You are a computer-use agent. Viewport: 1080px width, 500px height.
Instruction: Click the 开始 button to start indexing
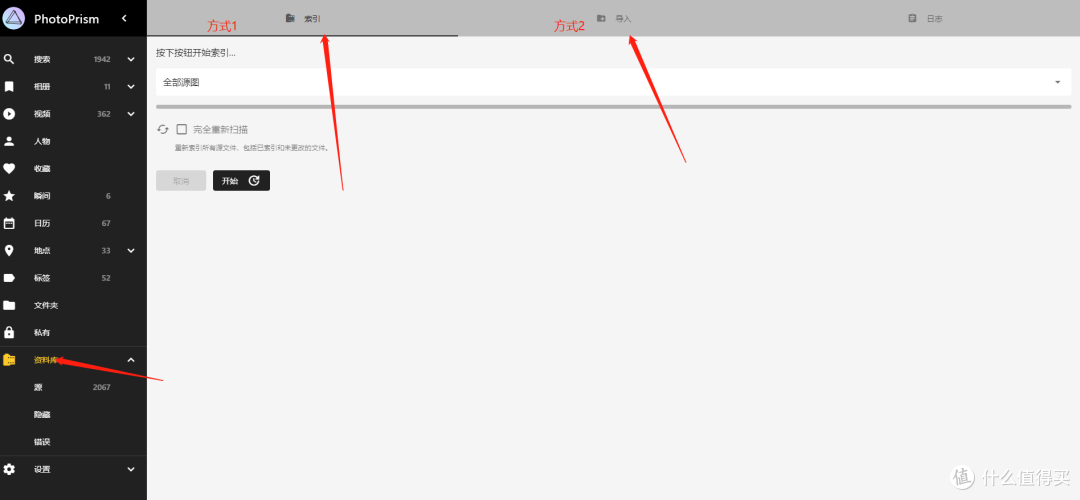[241, 180]
